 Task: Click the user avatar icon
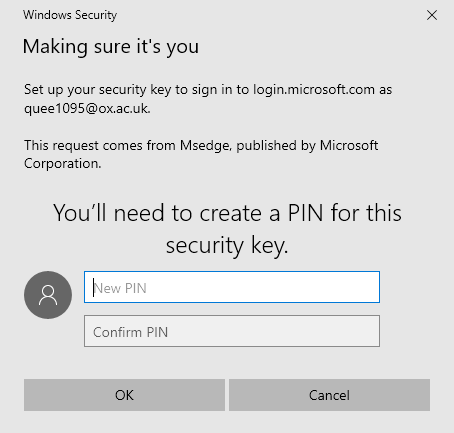48,295
